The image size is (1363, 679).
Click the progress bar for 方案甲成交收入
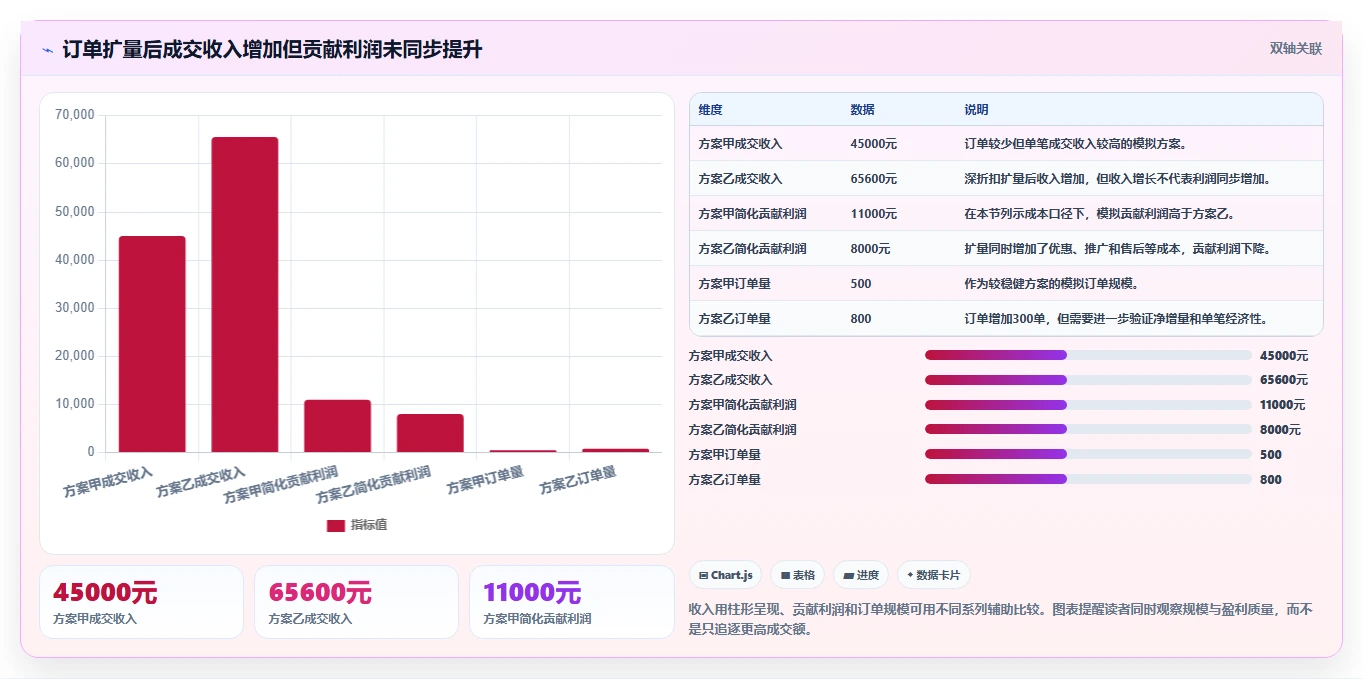click(1088, 355)
